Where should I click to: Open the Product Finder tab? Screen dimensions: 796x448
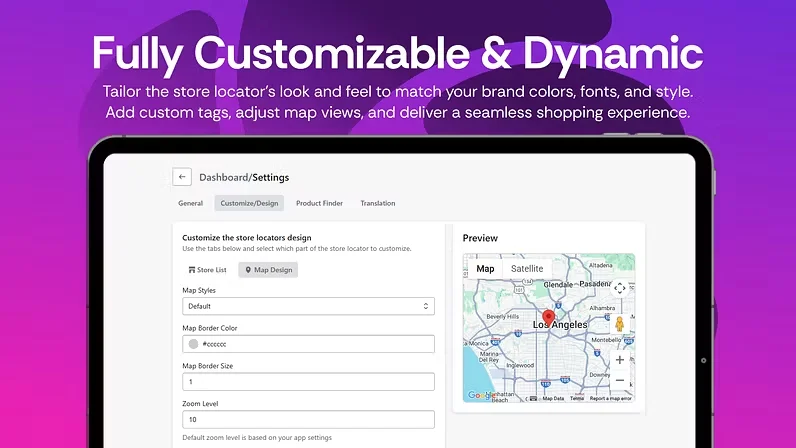click(319, 203)
